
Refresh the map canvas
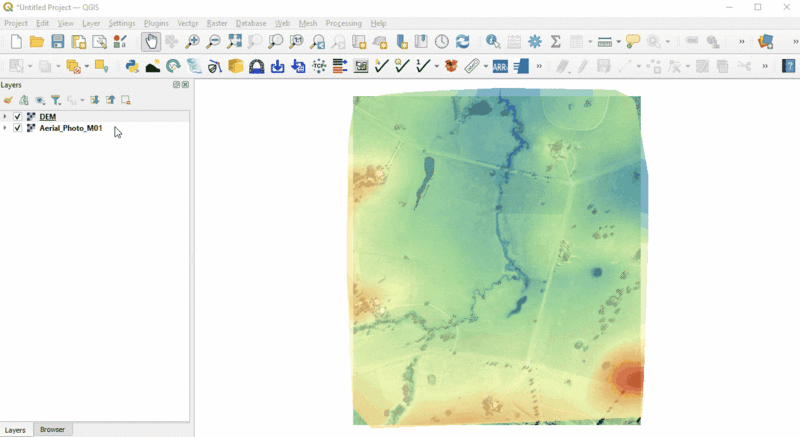462,42
